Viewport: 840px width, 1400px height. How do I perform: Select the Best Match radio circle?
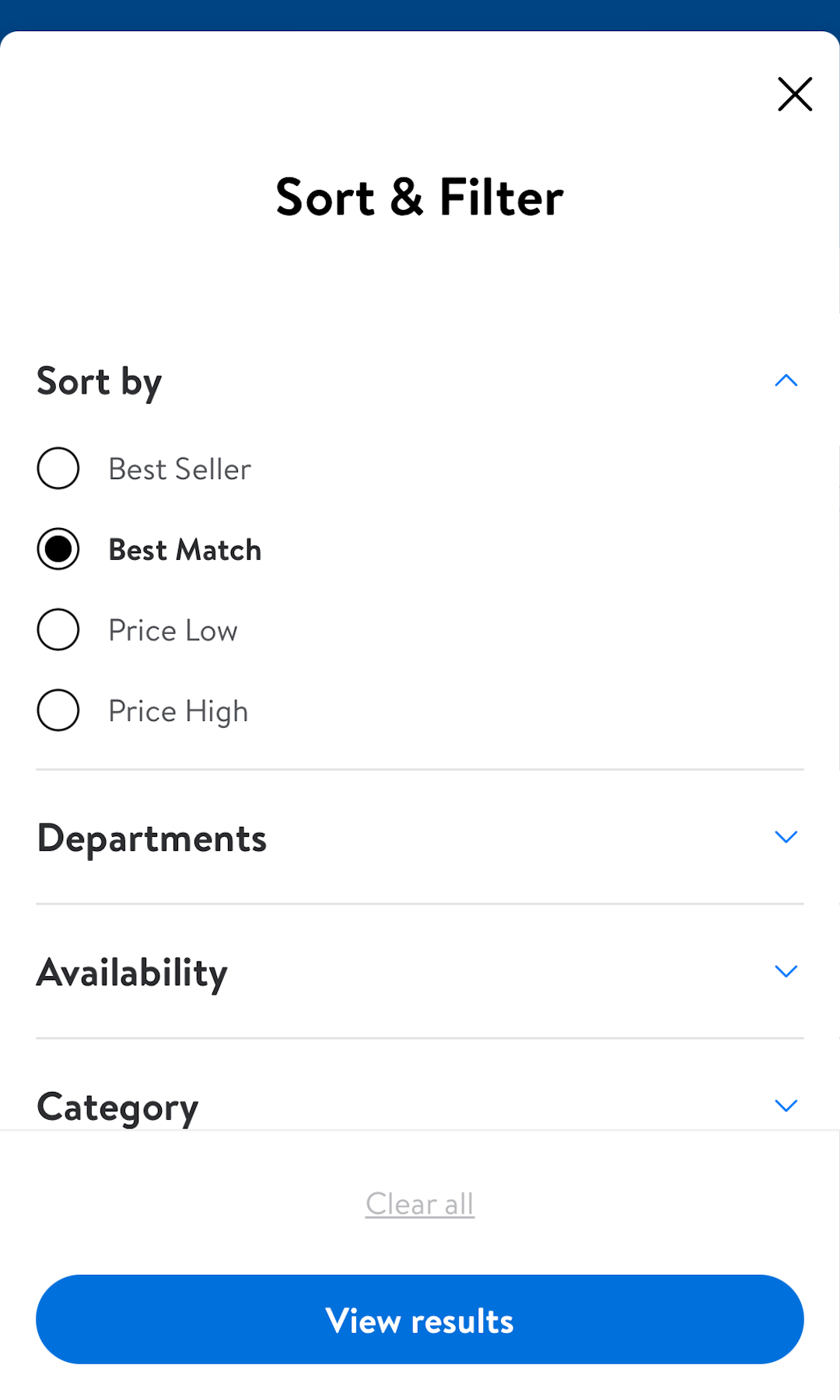[x=58, y=549]
